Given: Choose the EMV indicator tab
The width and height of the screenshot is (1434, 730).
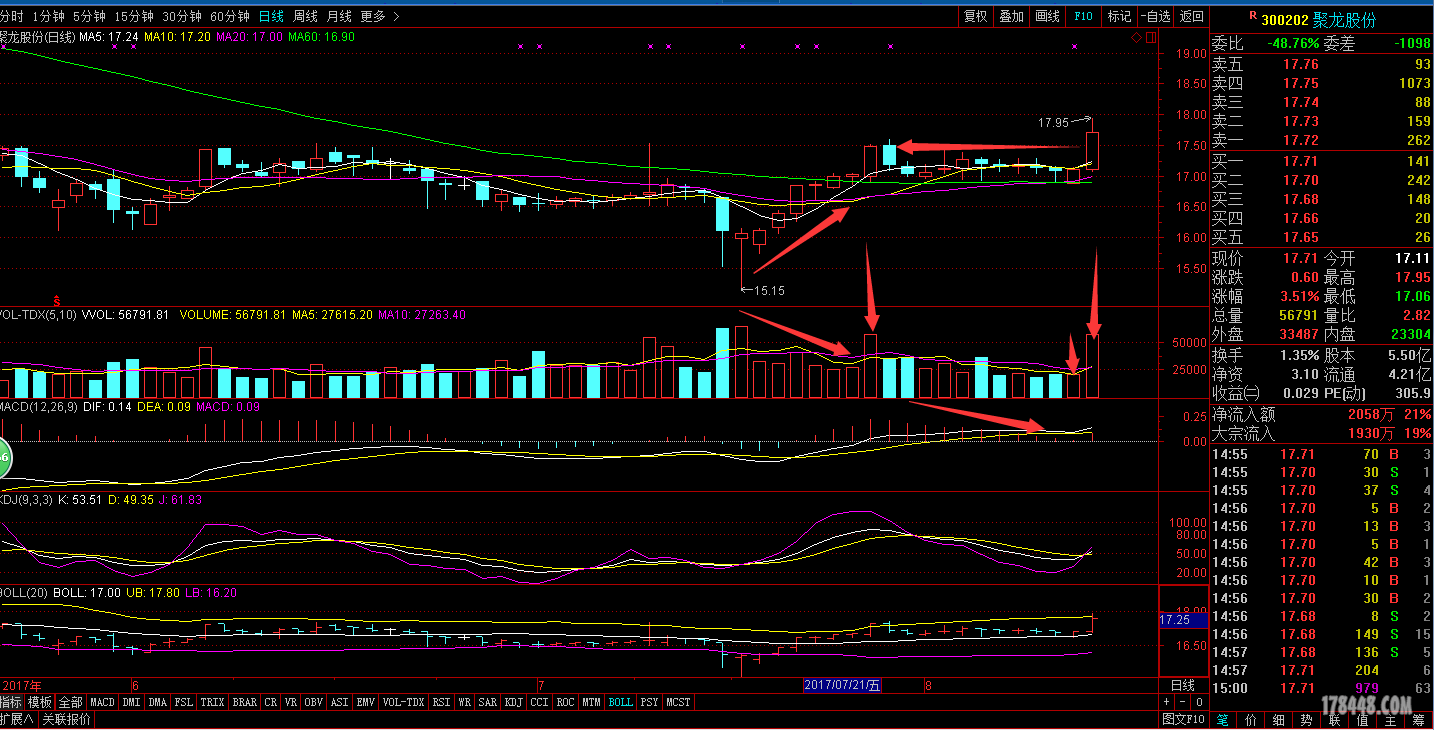Looking at the screenshot, I should coord(366,702).
